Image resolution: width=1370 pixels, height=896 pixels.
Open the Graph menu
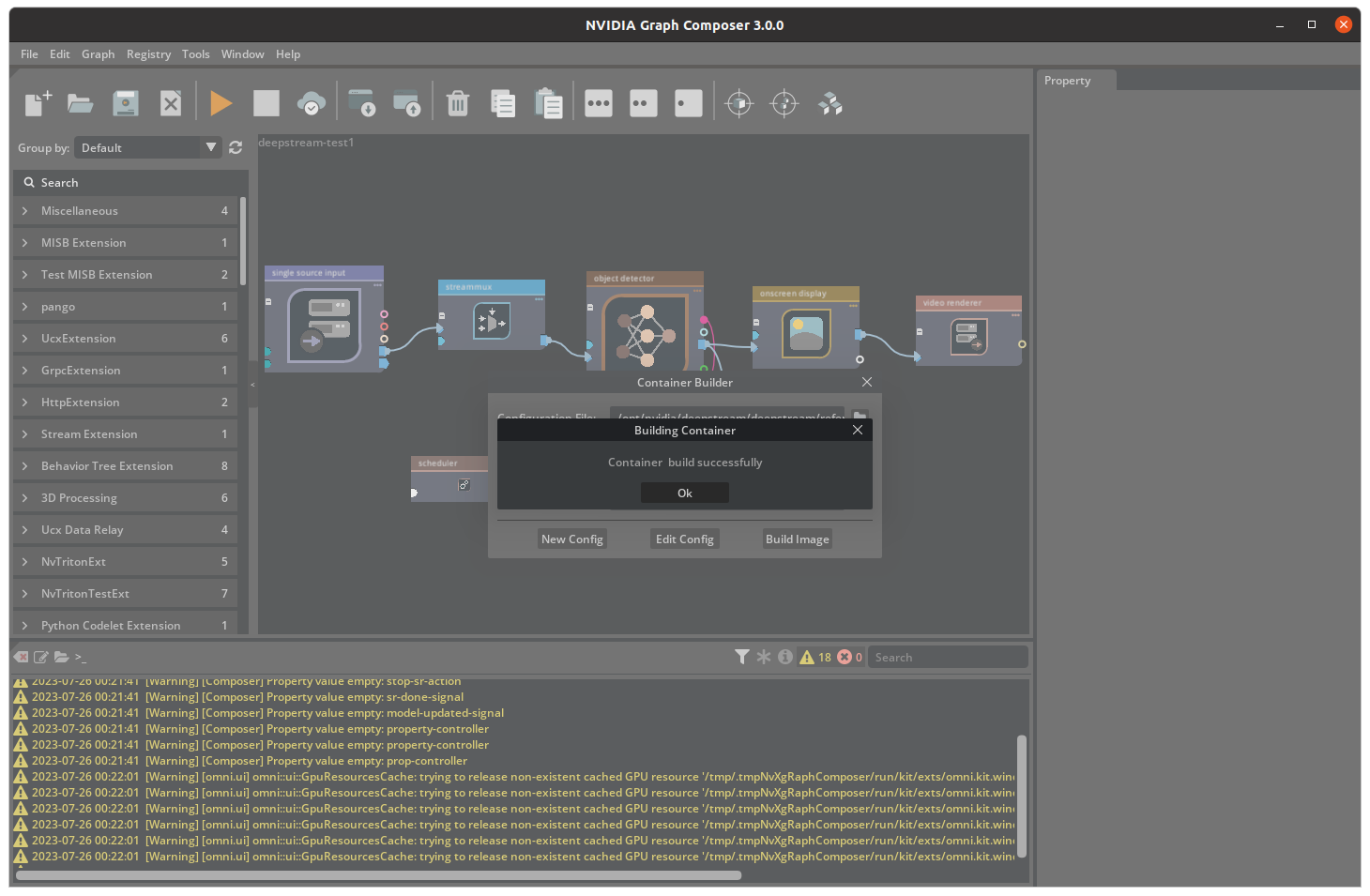coord(98,54)
